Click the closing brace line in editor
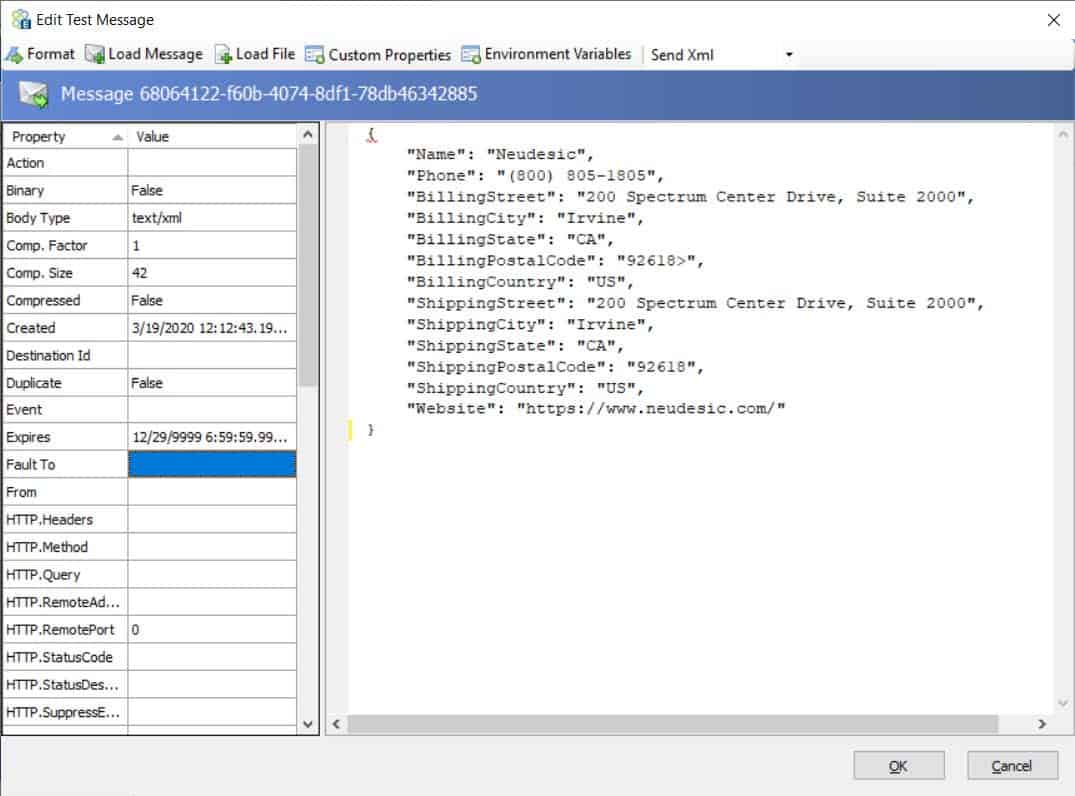Image resolution: width=1075 pixels, height=796 pixels. pos(371,430)
